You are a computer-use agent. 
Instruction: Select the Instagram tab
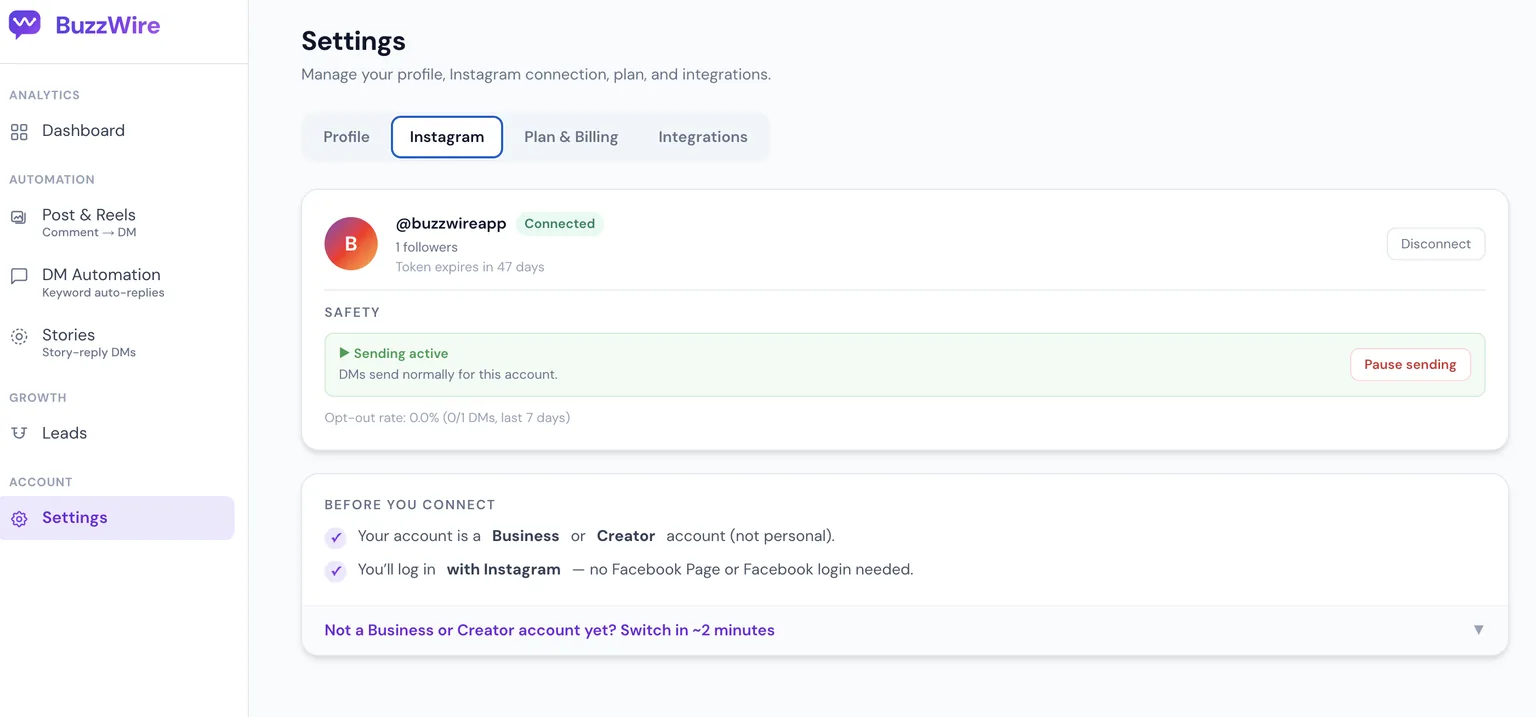click(x=447, y=137)
